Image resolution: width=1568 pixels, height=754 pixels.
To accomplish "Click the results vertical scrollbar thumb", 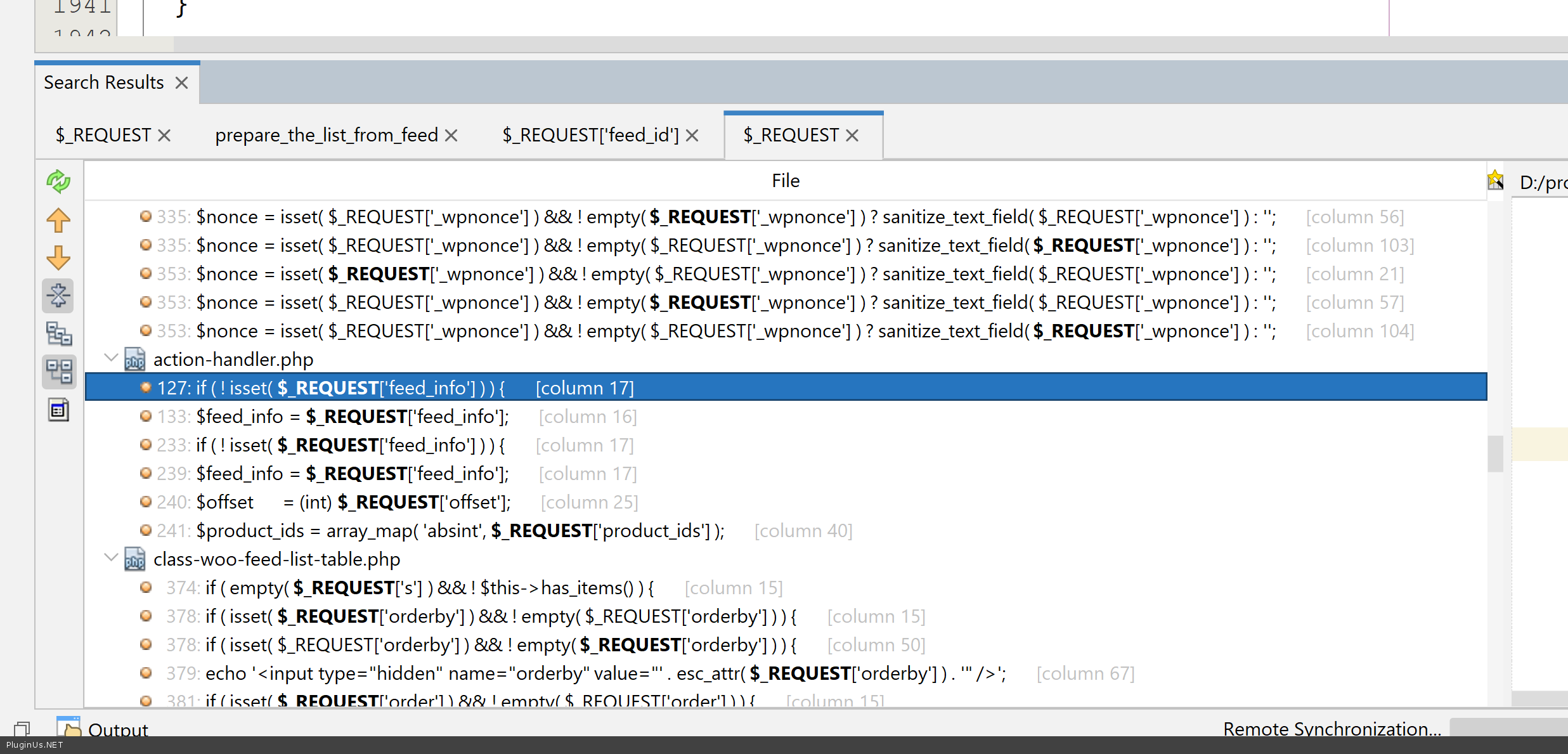I will pos(1495,453).
